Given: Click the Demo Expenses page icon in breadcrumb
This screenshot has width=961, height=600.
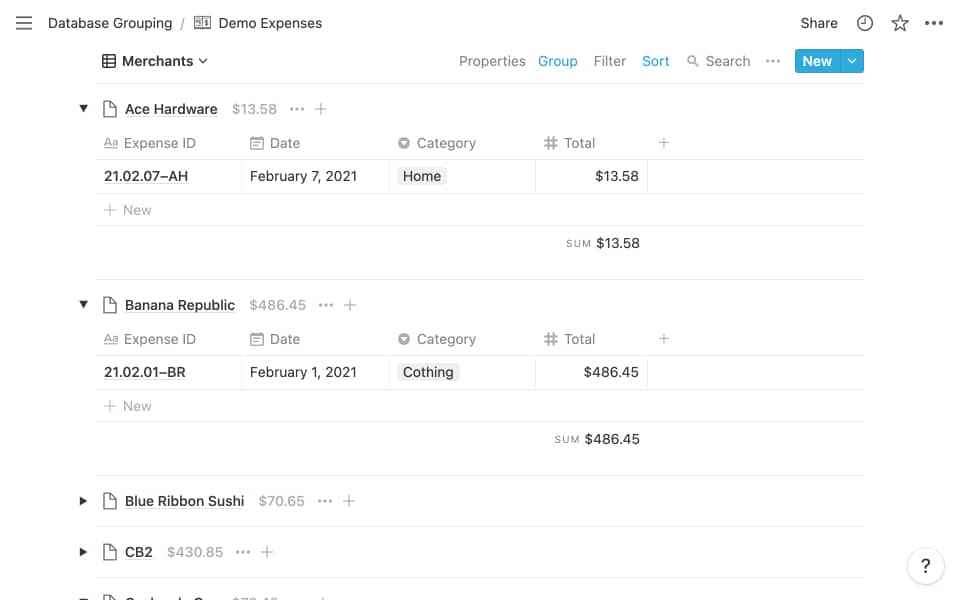Looking at the screenshot, I should 202,23.
